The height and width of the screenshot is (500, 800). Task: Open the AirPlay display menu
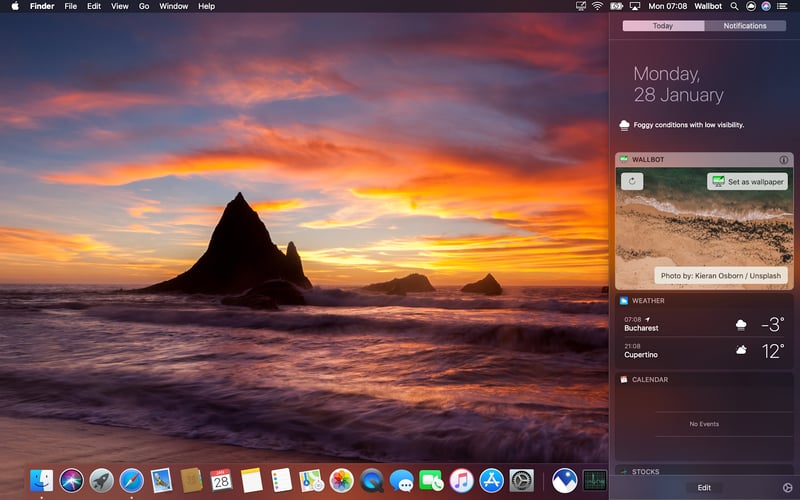point(635,6)
